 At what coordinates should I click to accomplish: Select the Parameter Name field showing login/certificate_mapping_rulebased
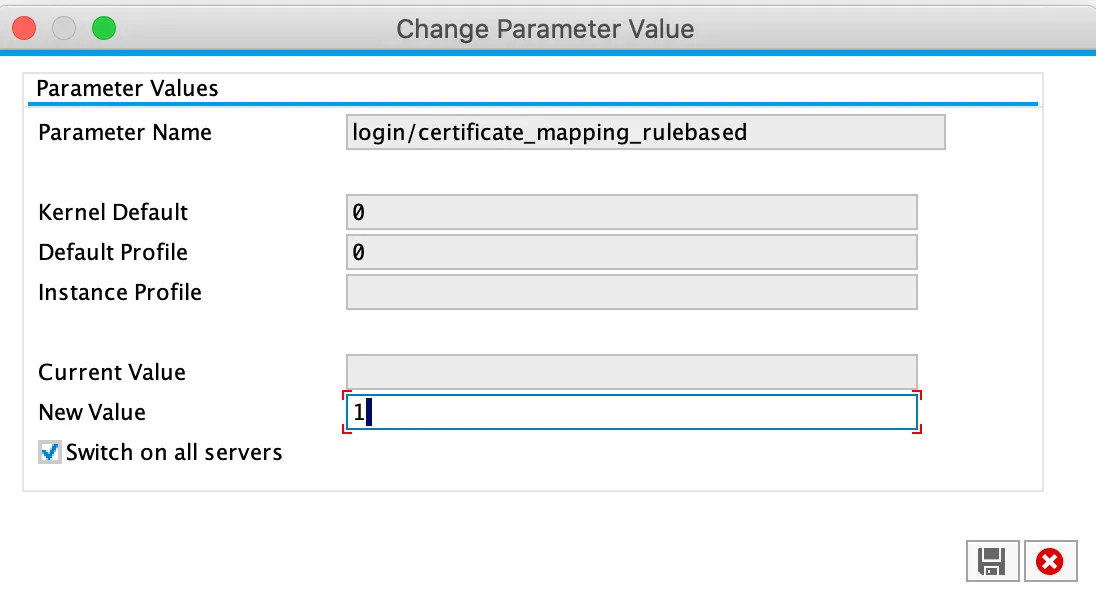[x=644, y=132]
